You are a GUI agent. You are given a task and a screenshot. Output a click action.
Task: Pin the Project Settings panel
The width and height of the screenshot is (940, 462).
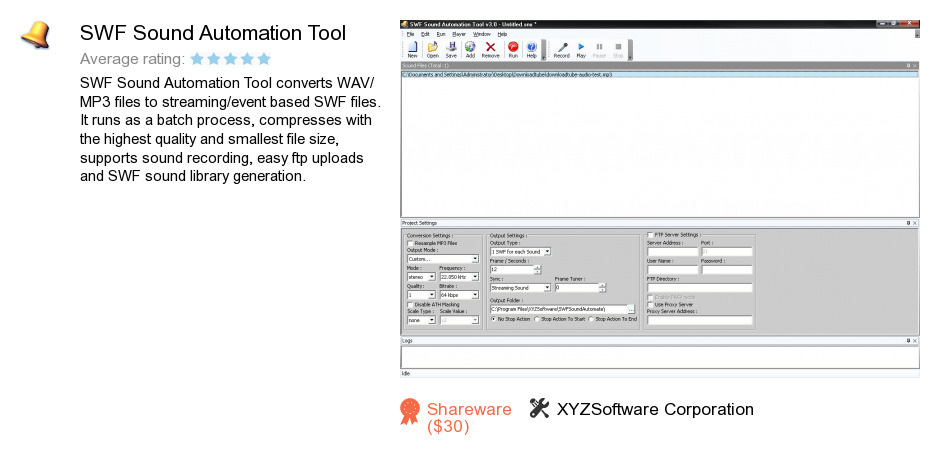coord(908,223)
